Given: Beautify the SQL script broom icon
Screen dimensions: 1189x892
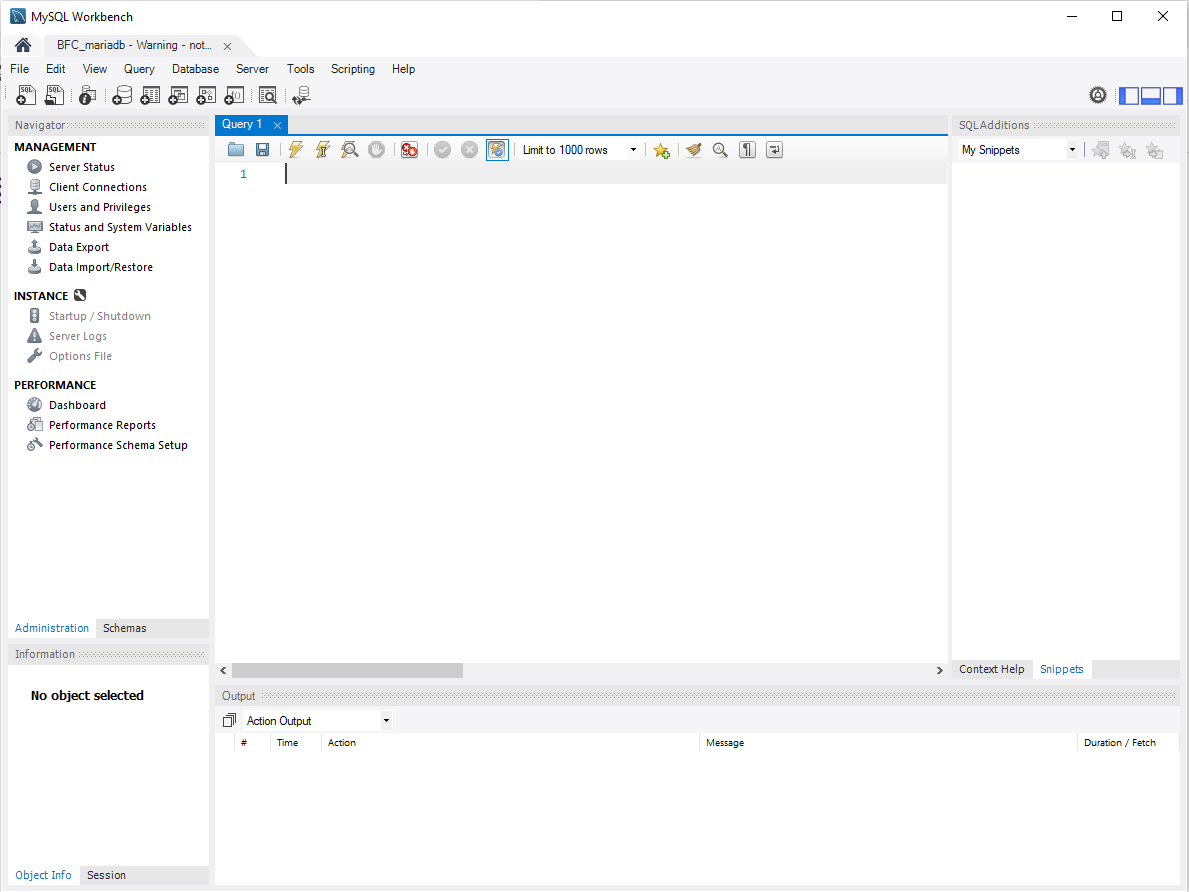Looking at the screenshot, I should click(x=693, y=150).
